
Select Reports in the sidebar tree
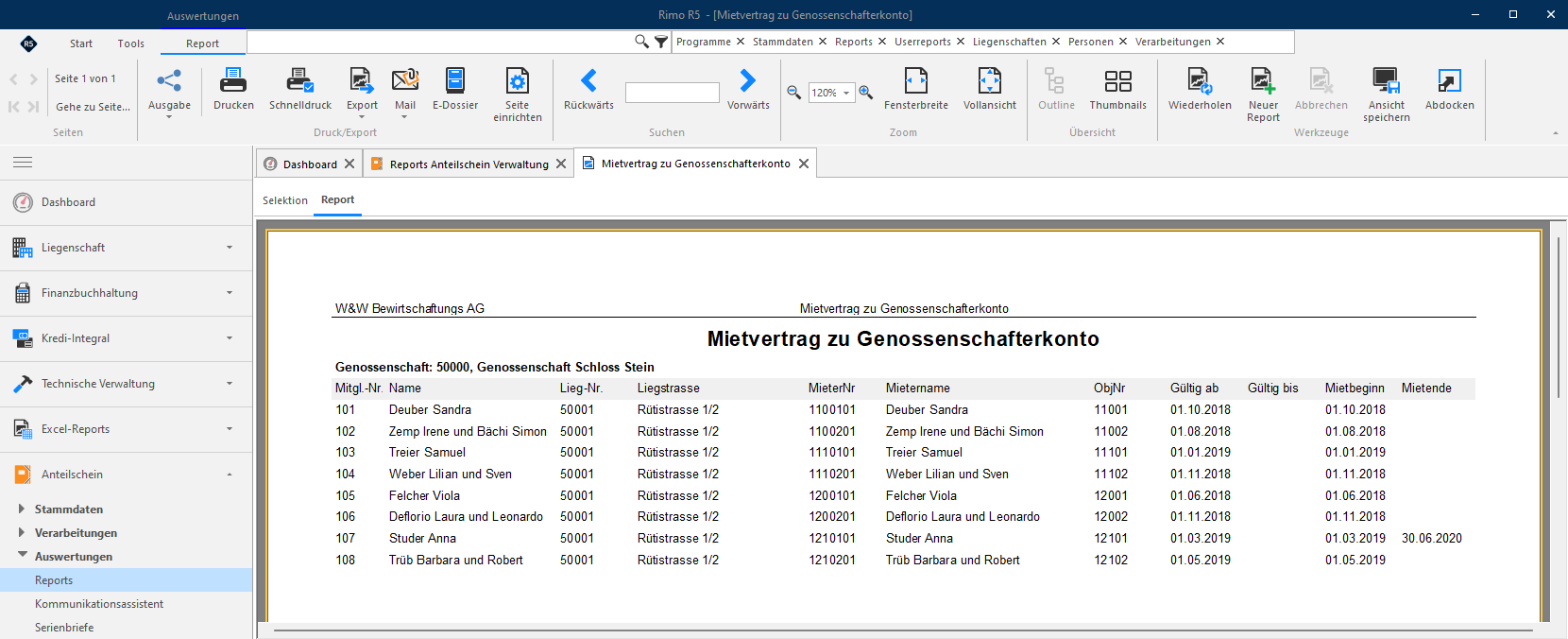point(127,580)
